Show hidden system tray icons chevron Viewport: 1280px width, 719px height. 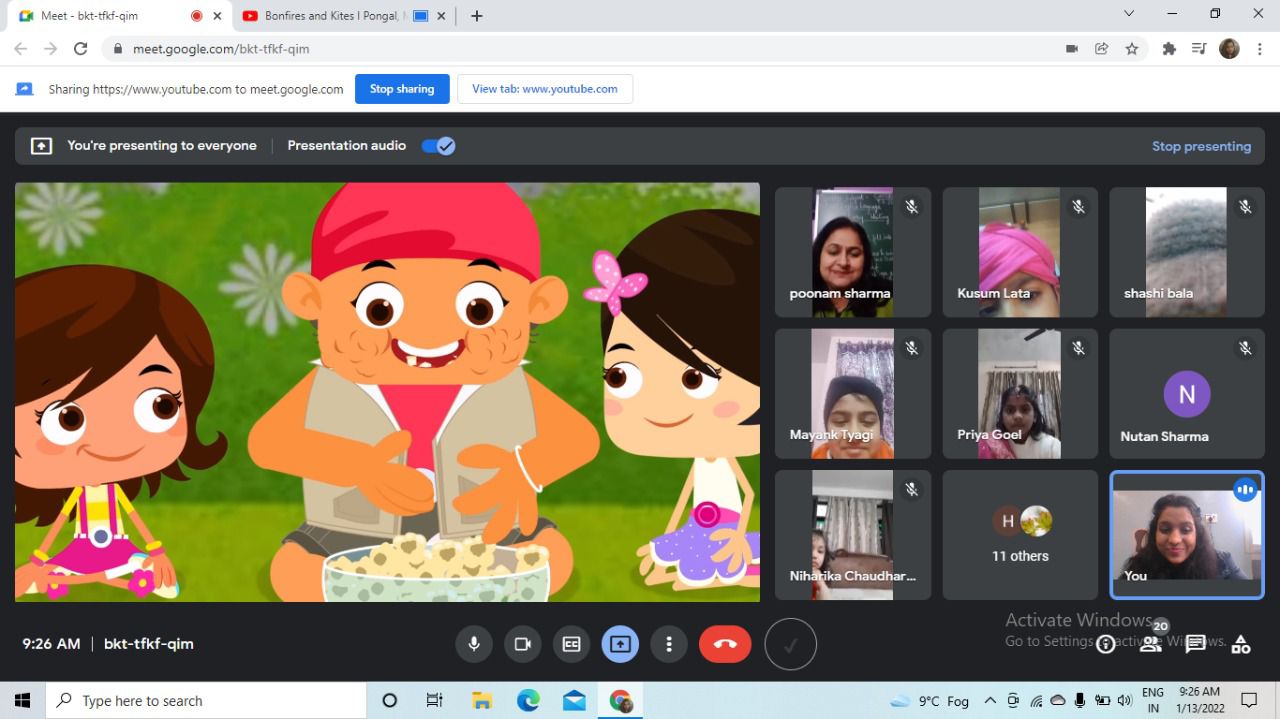tap(990, 701)
